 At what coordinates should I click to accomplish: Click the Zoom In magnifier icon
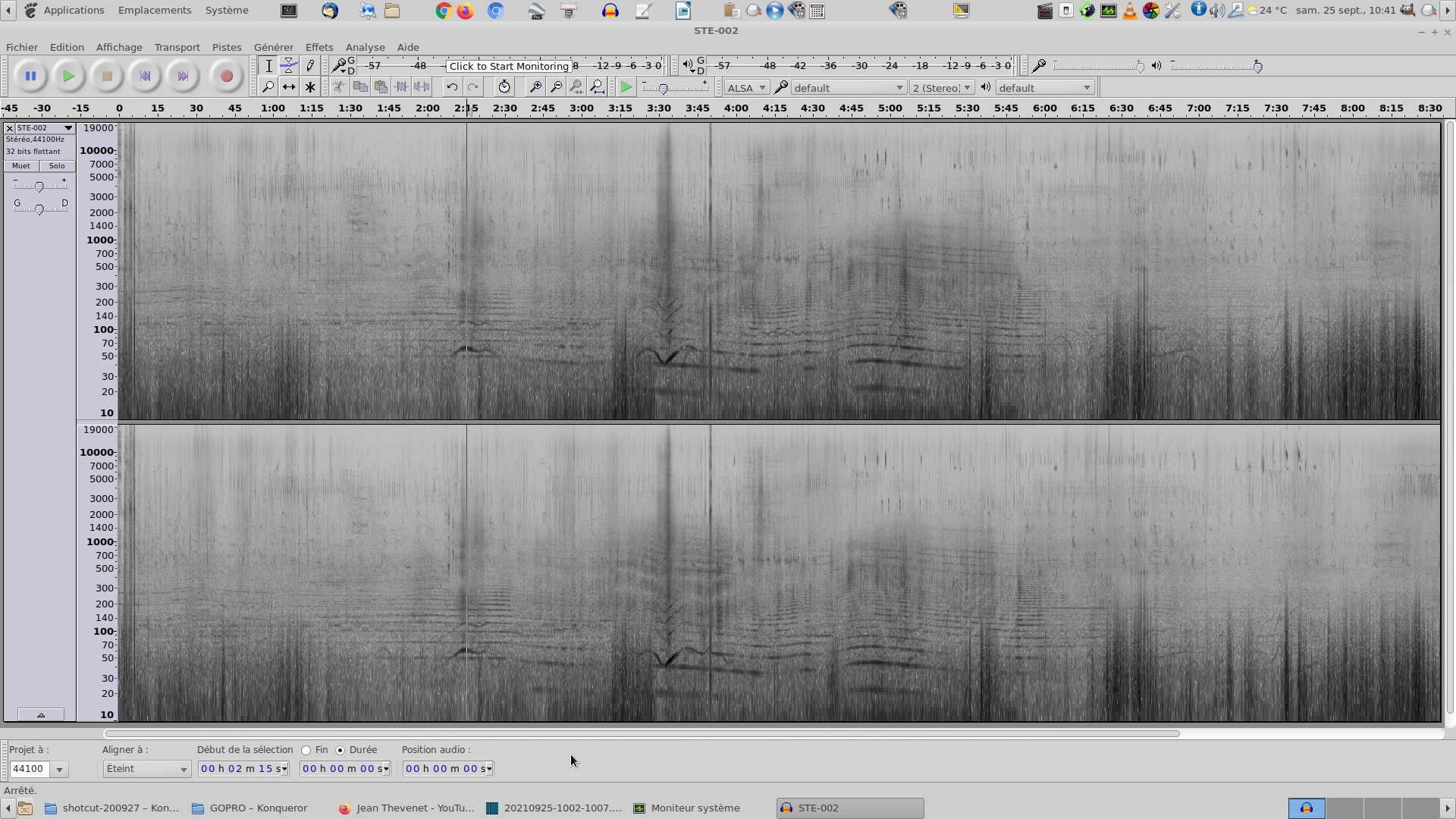[535, 87]
